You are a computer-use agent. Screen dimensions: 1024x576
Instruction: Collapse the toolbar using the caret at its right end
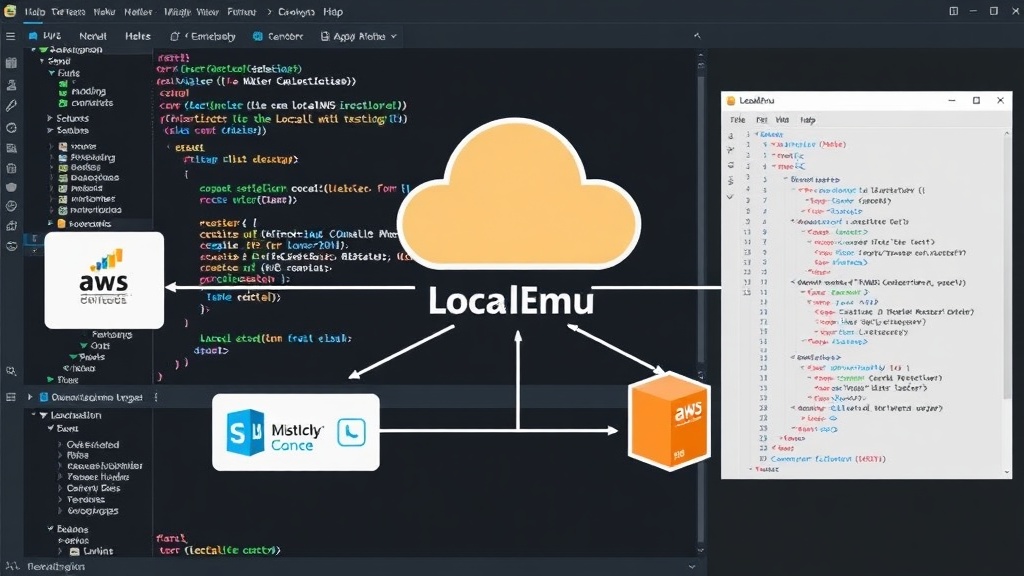[x=697, y=36]
